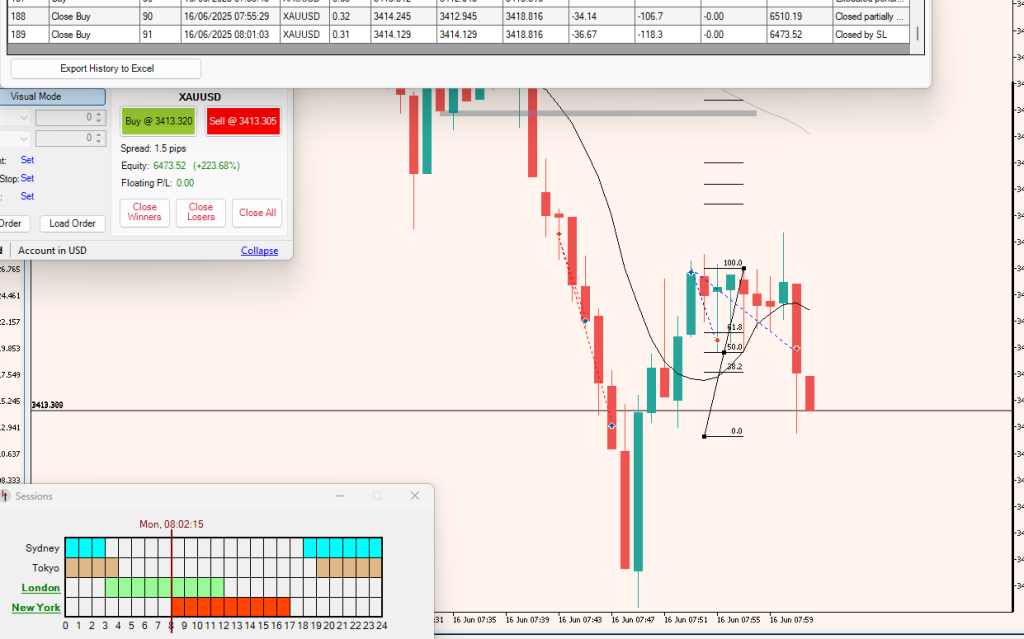
Task: Open the upper dropdown below Visual Mode
Action: 24,118
